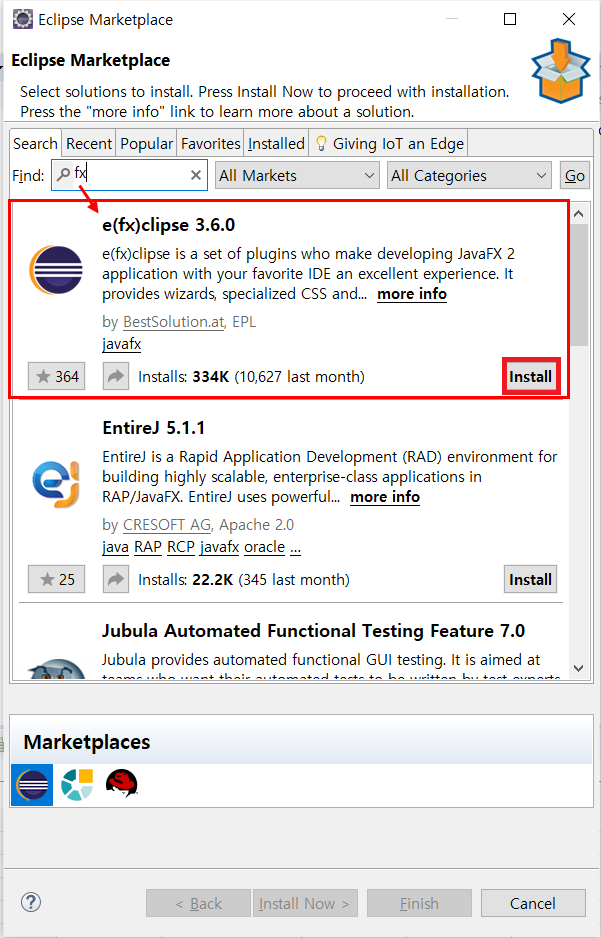Switch to the Installed tab

tap(276, 144)
